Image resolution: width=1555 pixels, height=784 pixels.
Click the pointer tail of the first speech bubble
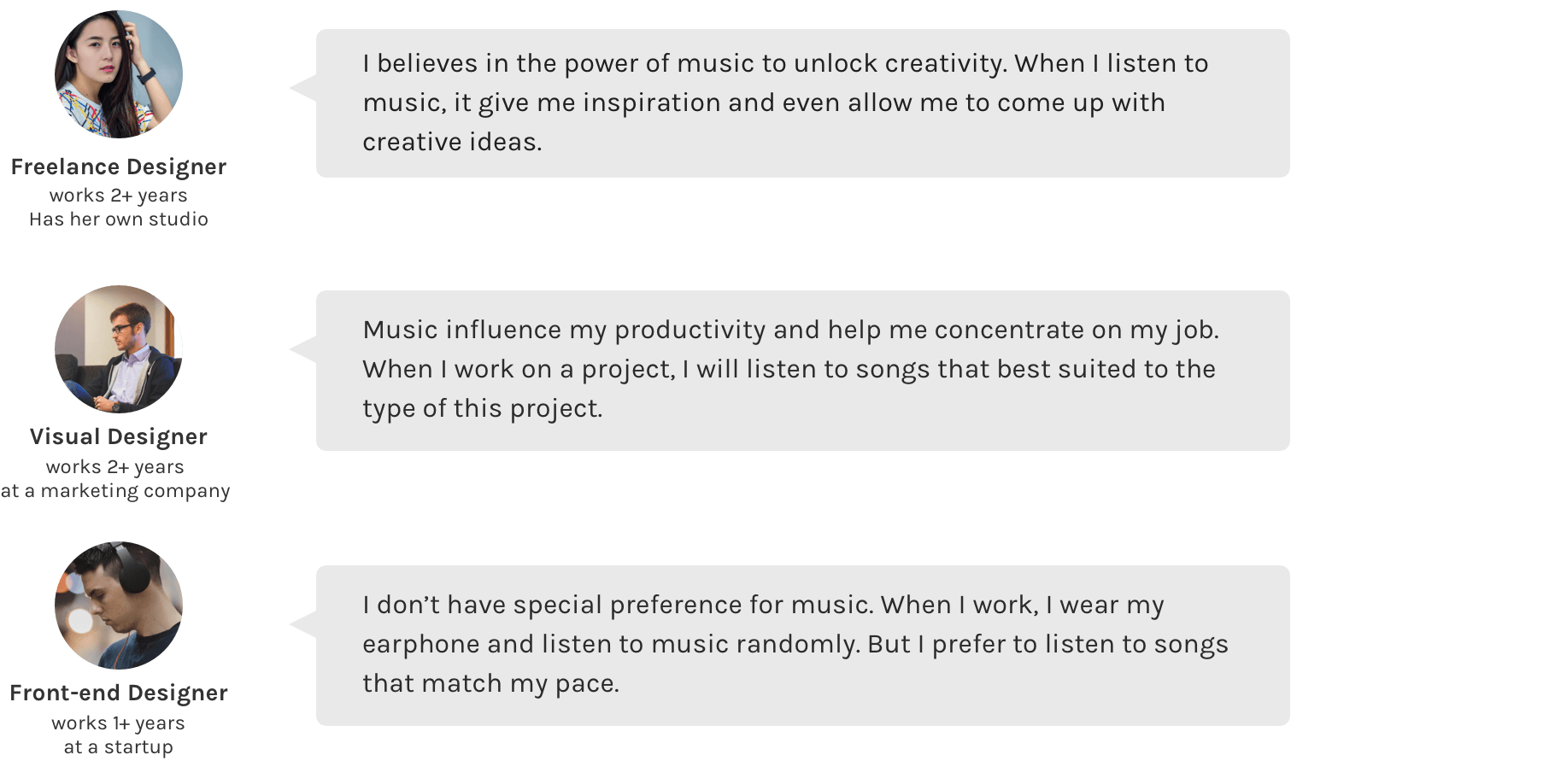click(x=304, y=88)
